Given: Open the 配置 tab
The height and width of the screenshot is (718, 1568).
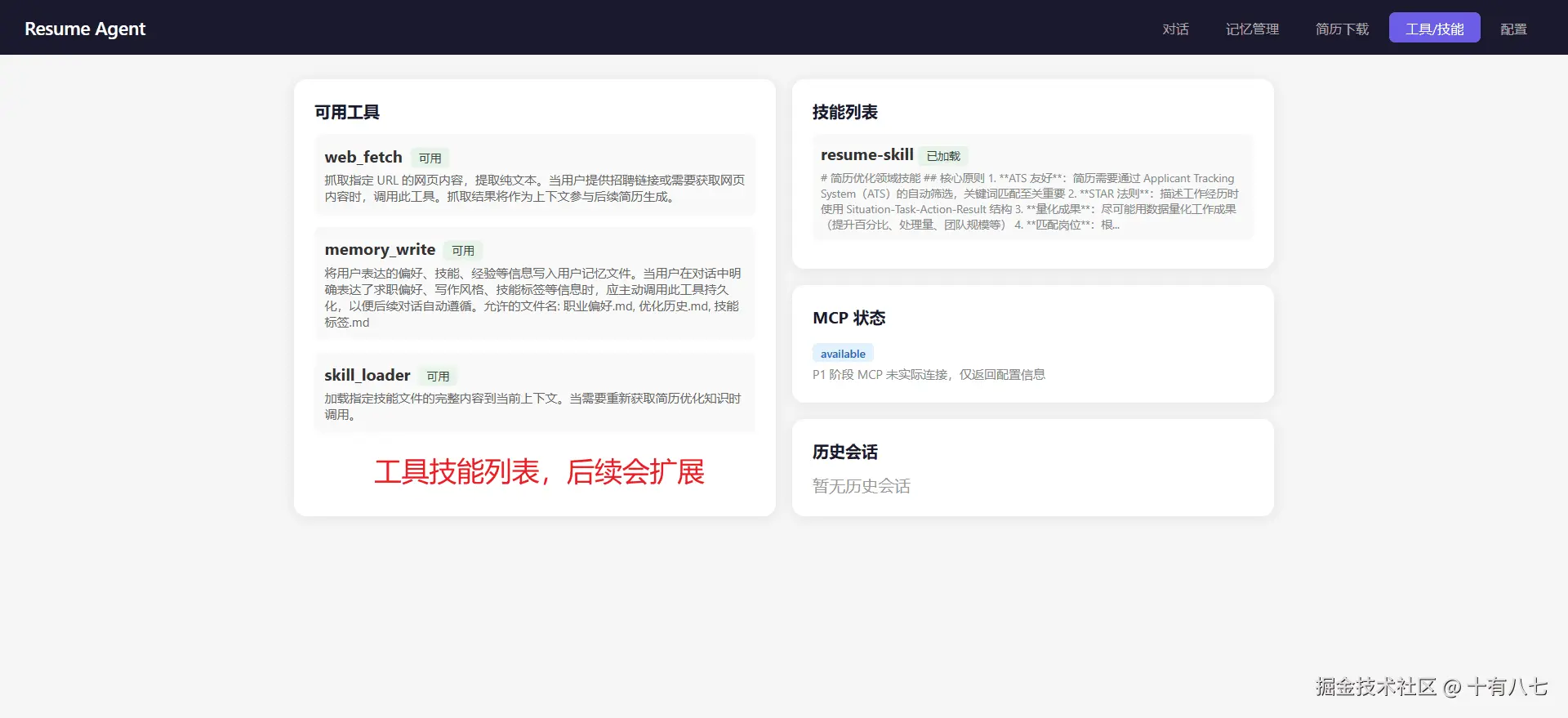Looking at the screenshot, I should (x=1513, y=29).
